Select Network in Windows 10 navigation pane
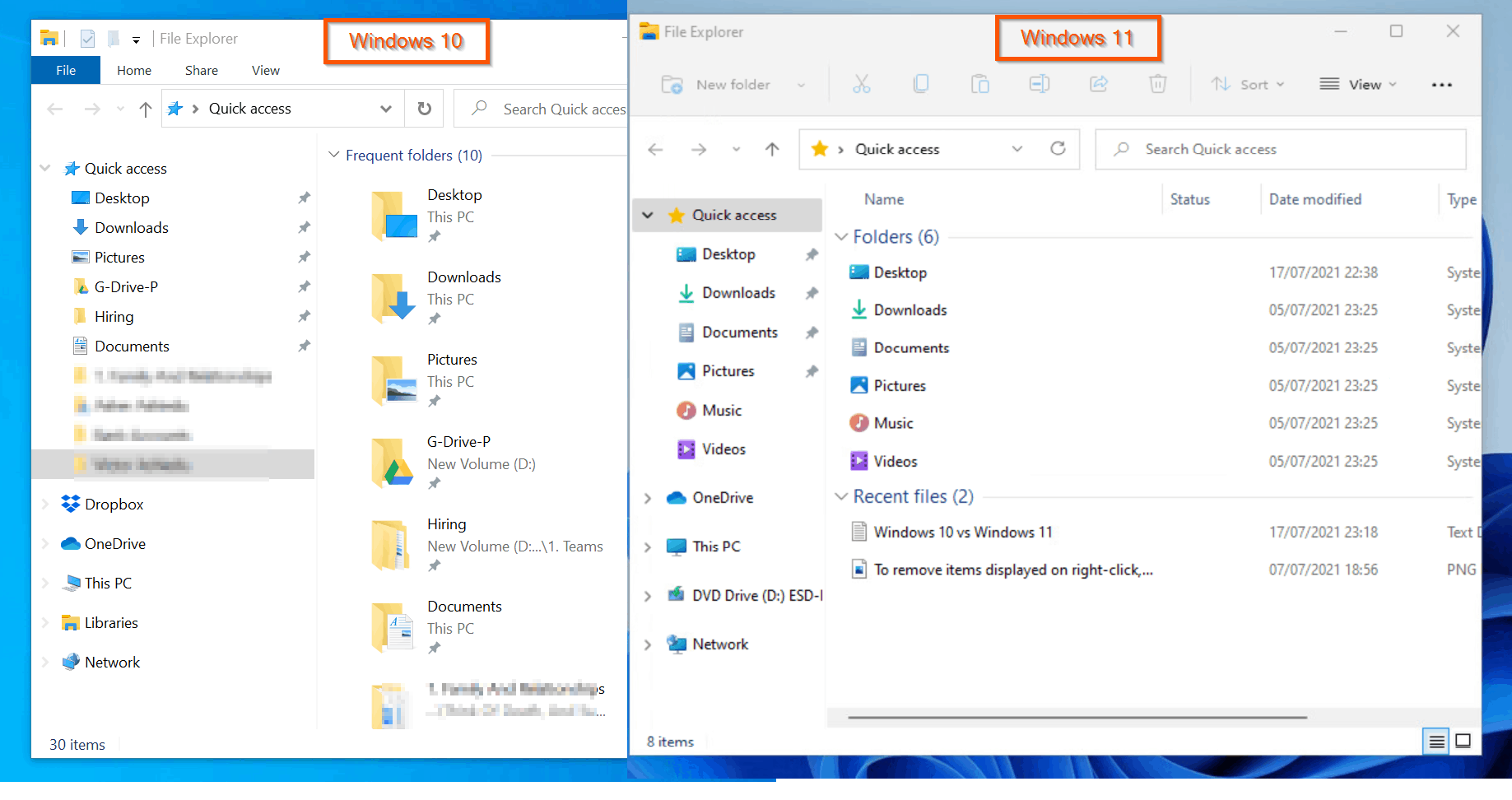This screenshot has width=1512, height=800. point(101,662)
